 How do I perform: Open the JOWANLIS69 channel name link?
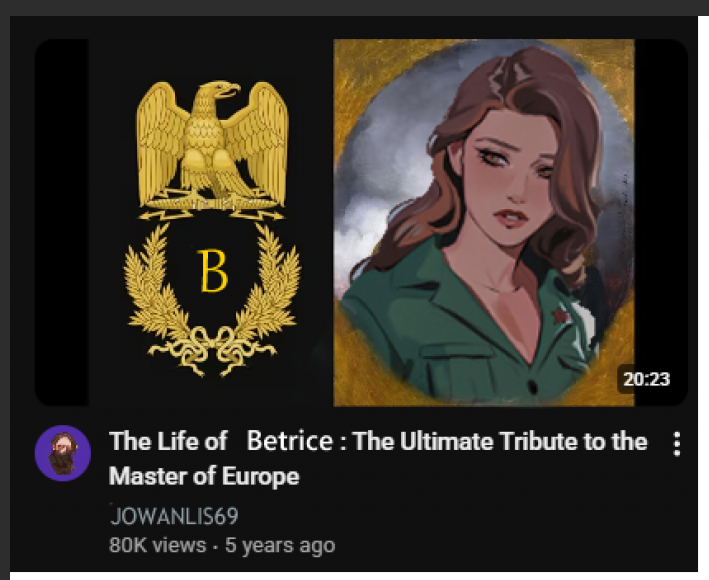click(174, 516)
